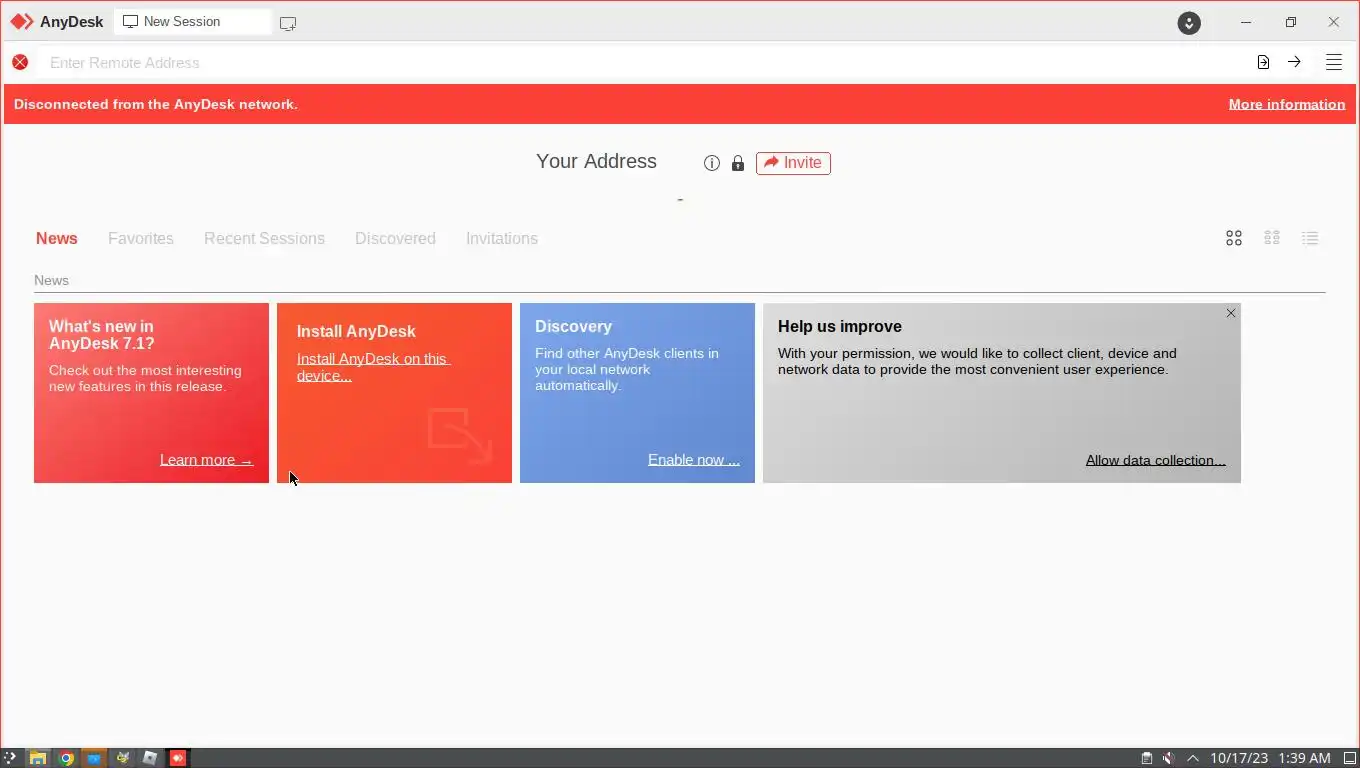The width and height of the screenshot is (1360, 768).
Task: Open the blue folder taskbar icon
Action: tap(94, 758)
